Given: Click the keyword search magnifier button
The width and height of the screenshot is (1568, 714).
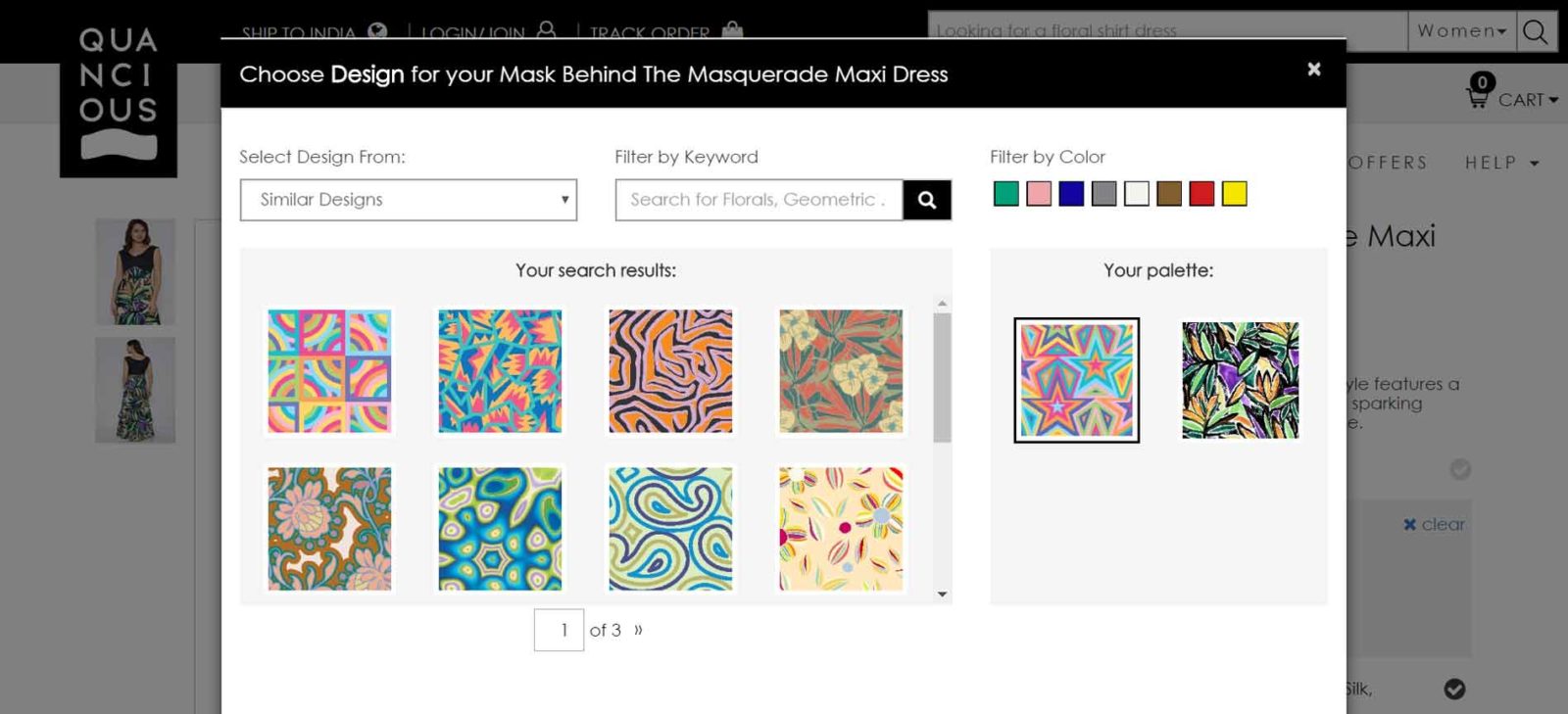Looking at the screenshot, I should click(x=926, y=200).
